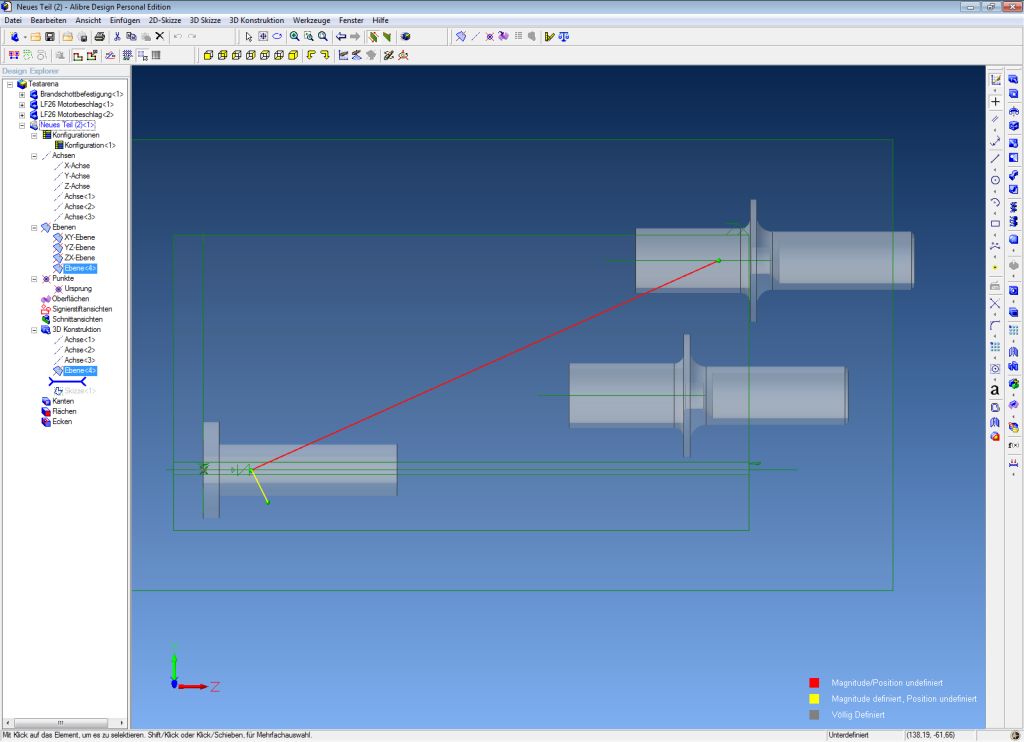Expand Brandschottbefestigung<1> node
This screenshot has width=1024, height=742.
coord(22,95)
